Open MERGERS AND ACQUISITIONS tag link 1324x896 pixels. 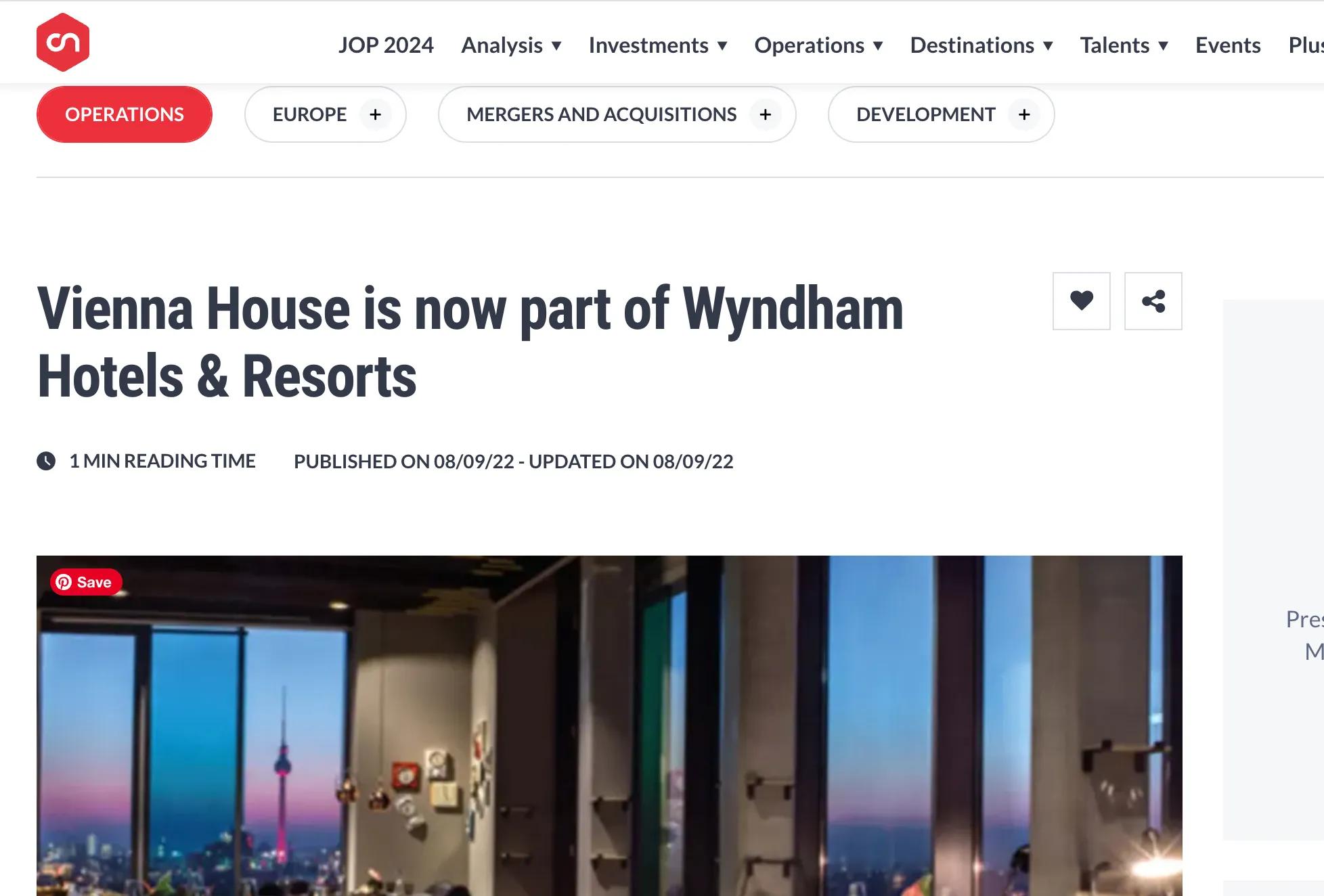coord(601,114)
